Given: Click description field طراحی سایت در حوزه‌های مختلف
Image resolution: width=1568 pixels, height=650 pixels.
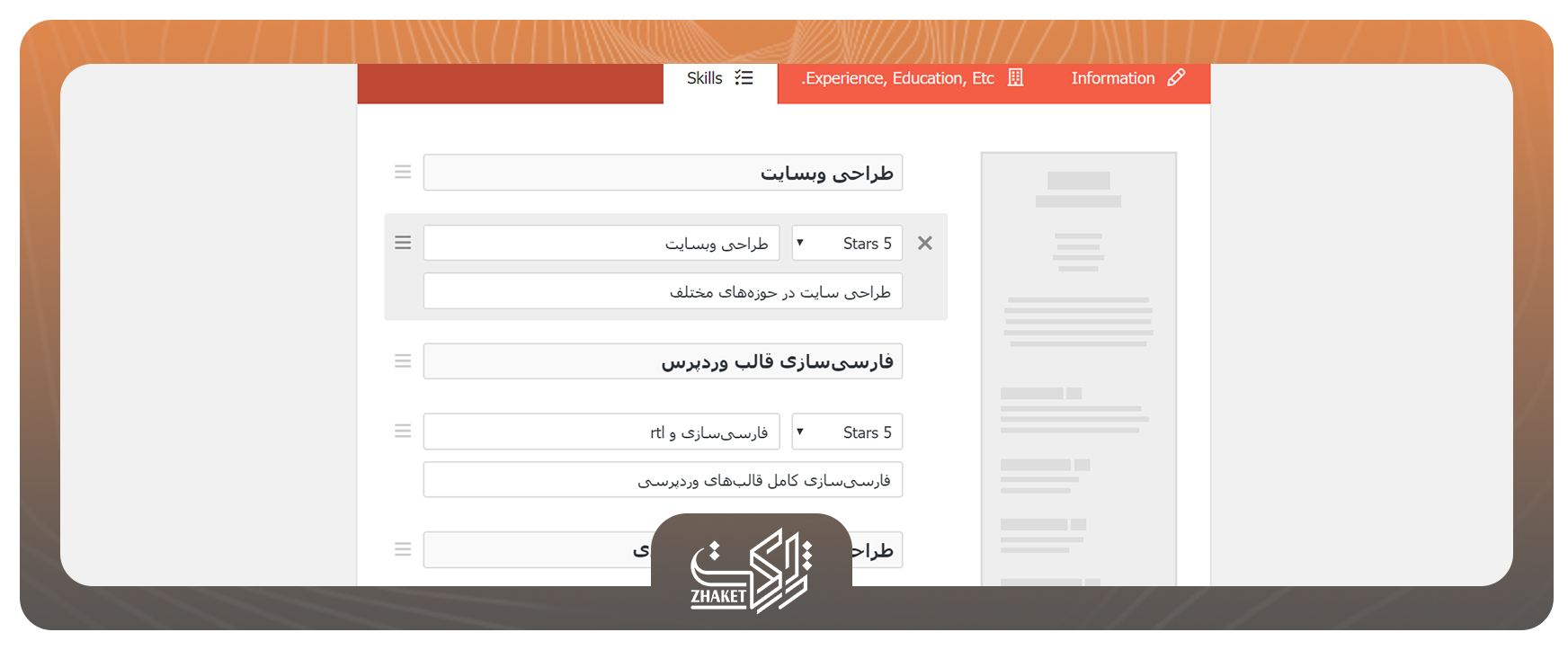Looking at the screenshot, I should pos(663,292).
